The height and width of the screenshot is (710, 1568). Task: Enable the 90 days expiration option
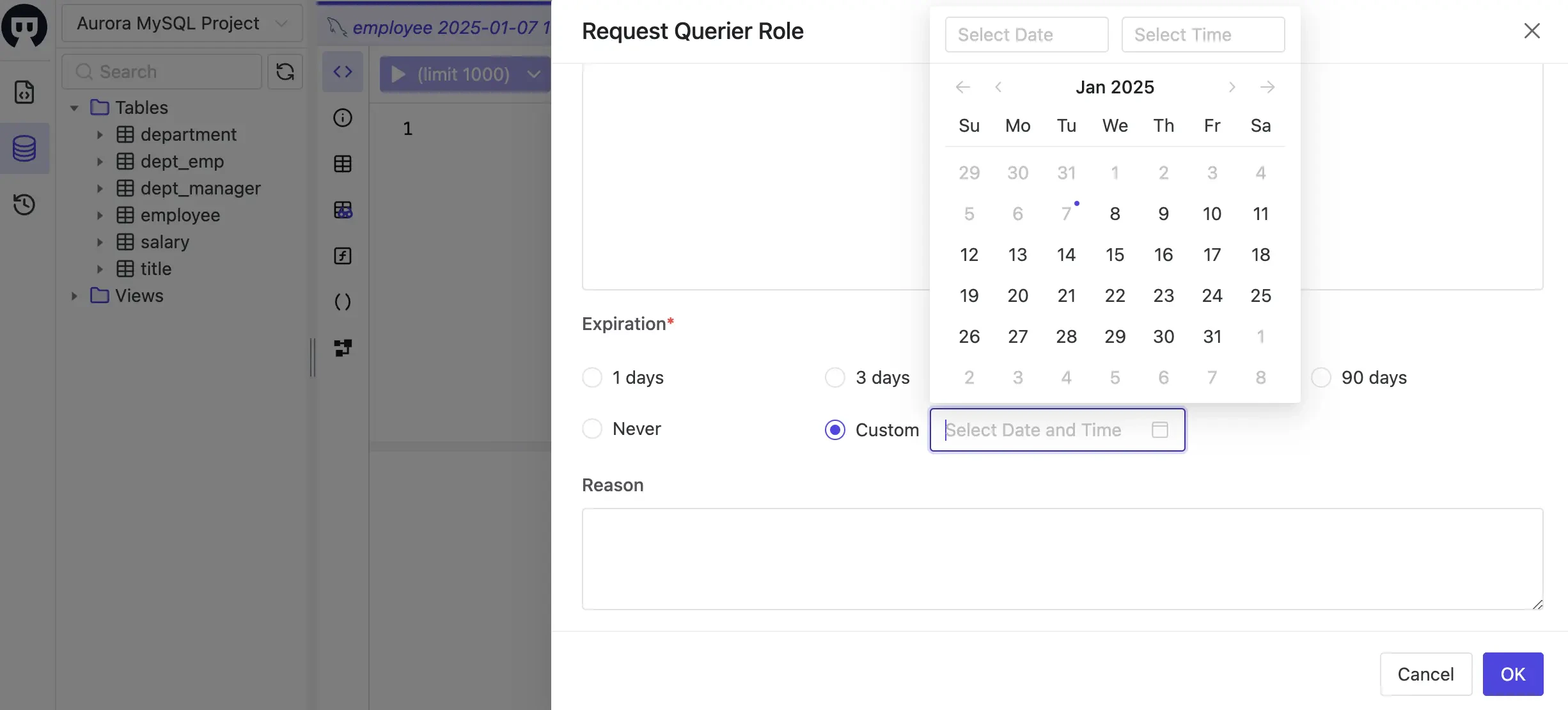point(1321,377)
